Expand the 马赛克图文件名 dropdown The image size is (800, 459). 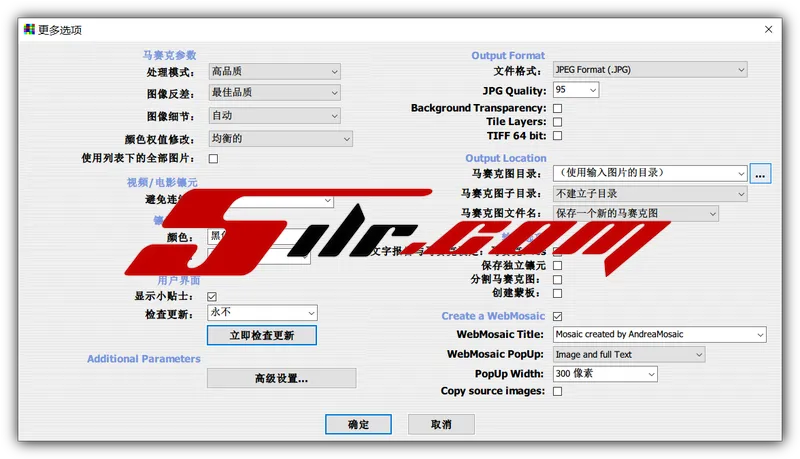(636, 213)
